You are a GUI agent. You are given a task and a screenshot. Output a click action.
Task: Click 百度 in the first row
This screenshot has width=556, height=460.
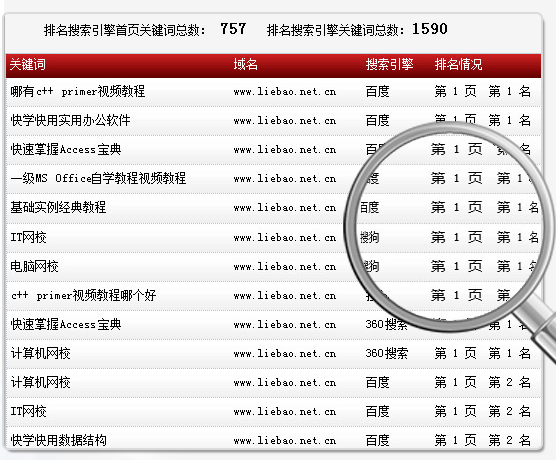pyautogui.click(x=378, y=92)
